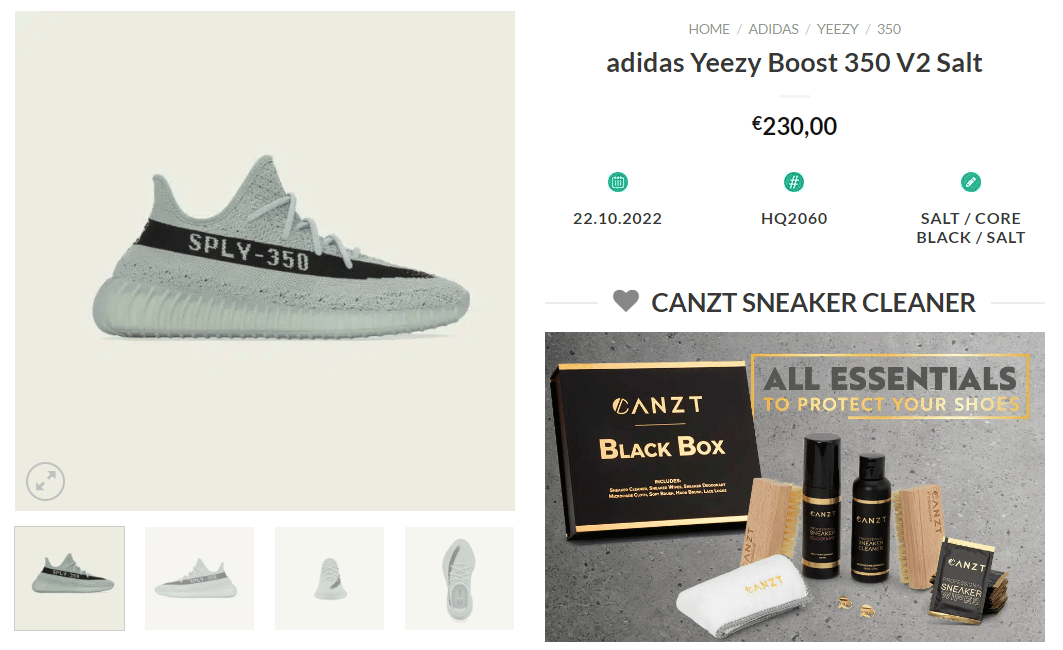Open the CANZT sneaker cleaner banner
1063x650 pixels.
[x=795, y=487]
